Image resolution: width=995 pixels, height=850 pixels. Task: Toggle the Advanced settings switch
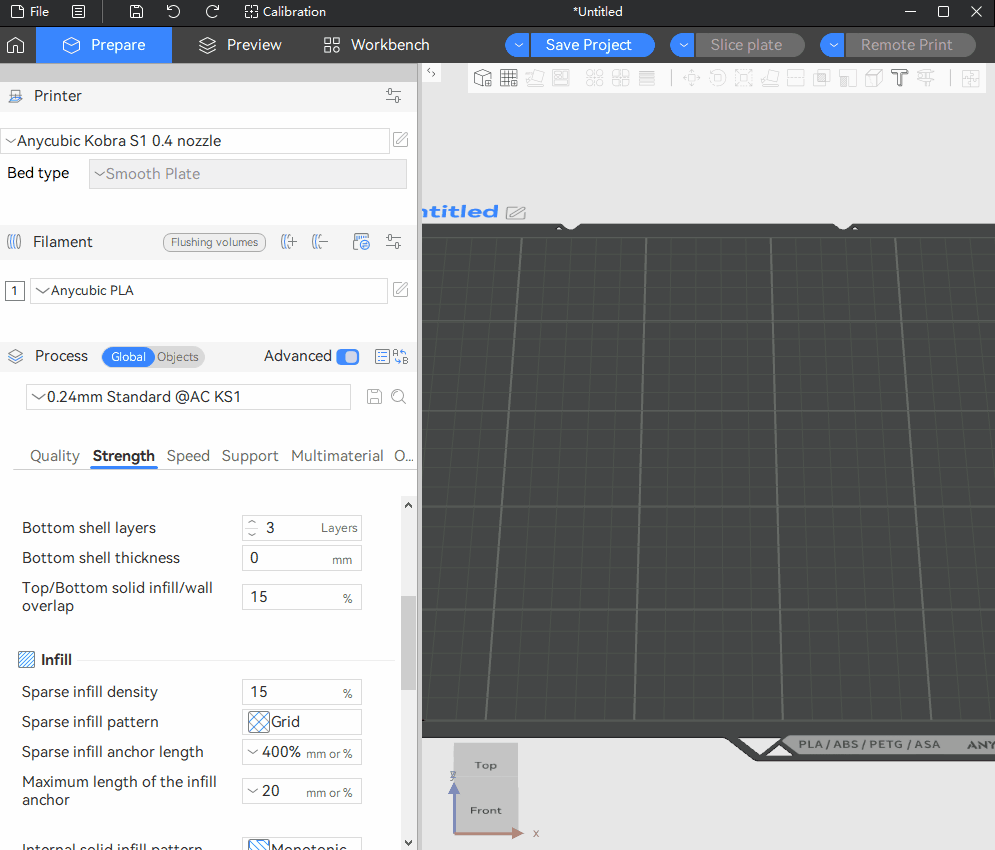pos(348,357)
